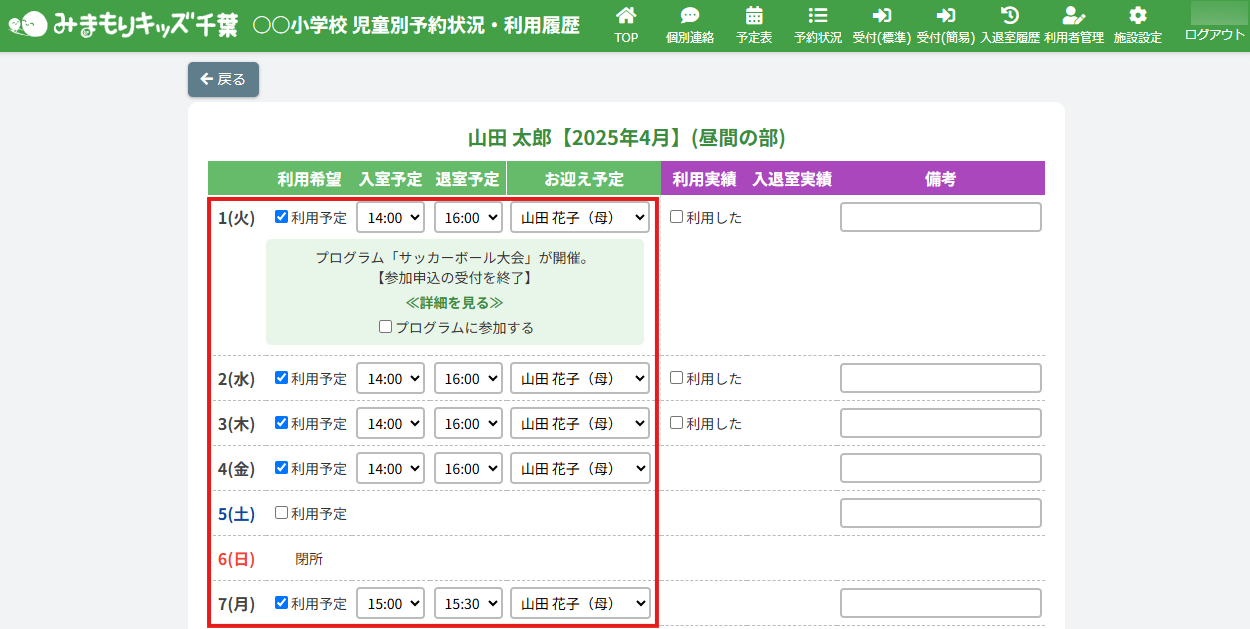
Task: Open 入退室履歴 history icon
Action: [1010, 17]
